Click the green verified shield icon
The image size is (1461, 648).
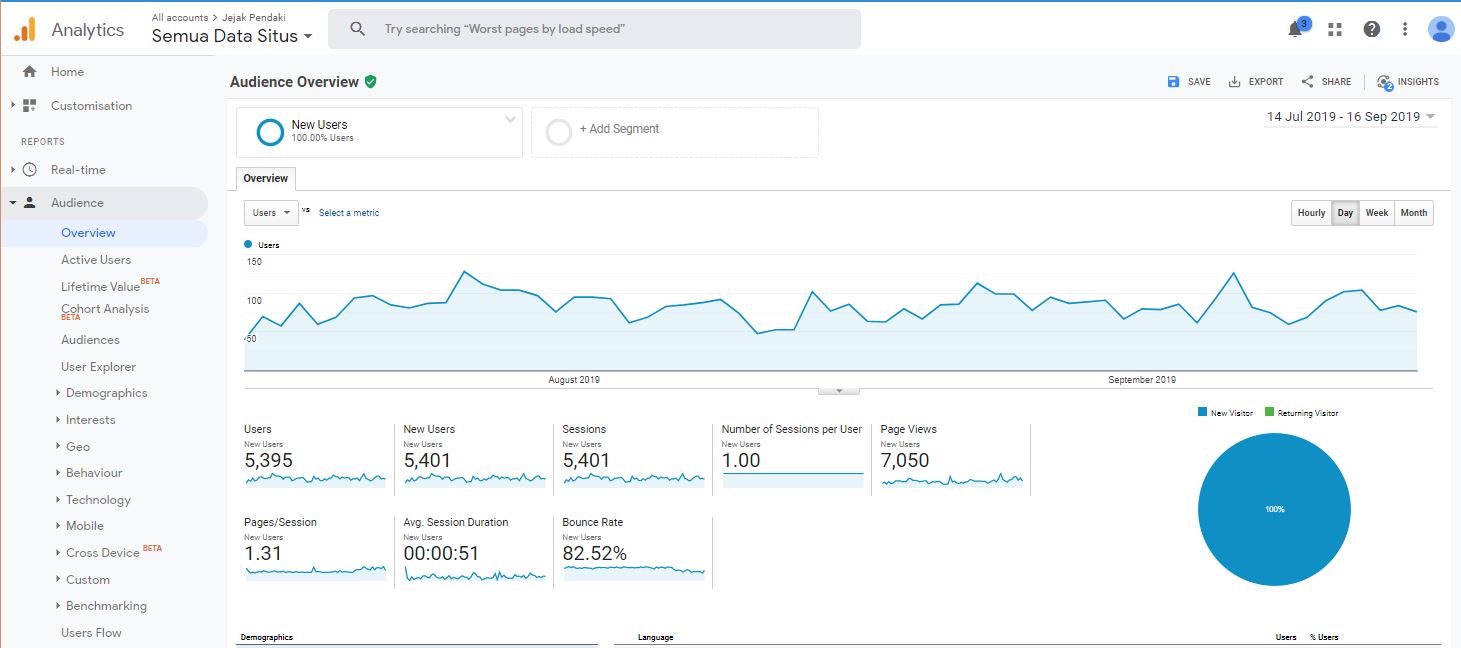coord(371,82)
